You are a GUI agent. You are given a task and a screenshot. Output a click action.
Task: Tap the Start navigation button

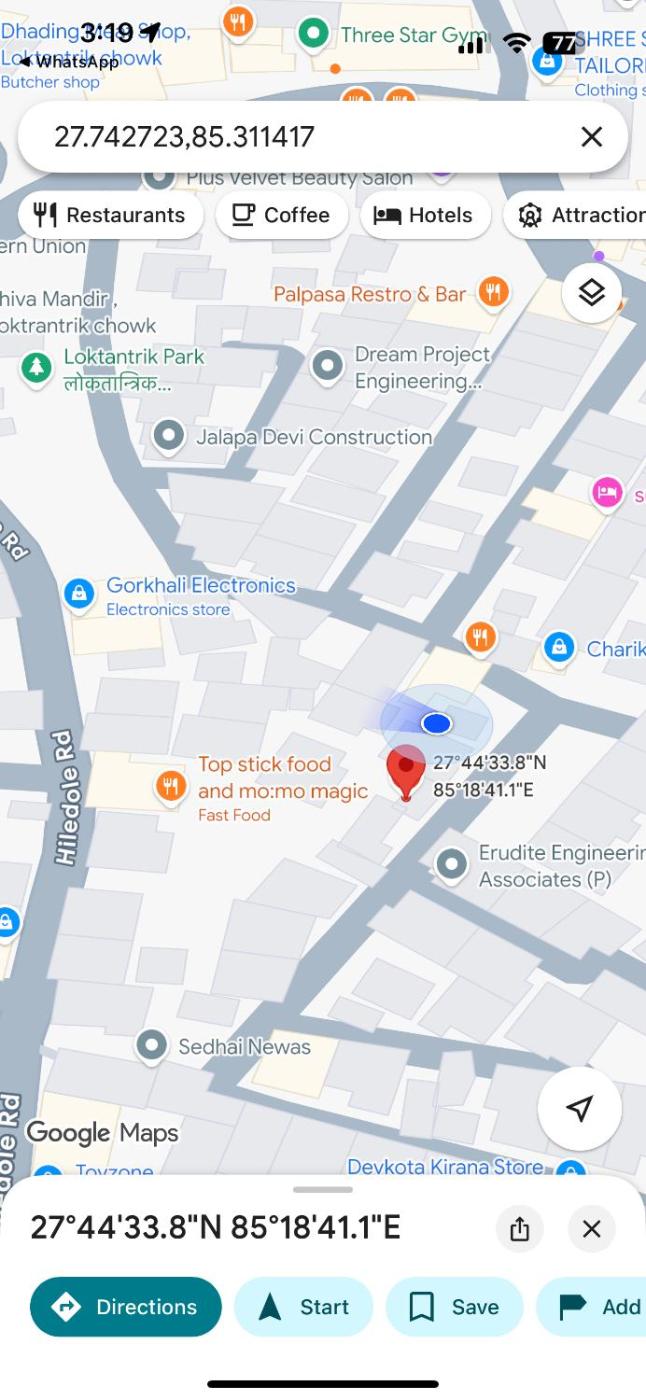point(304,1307)
